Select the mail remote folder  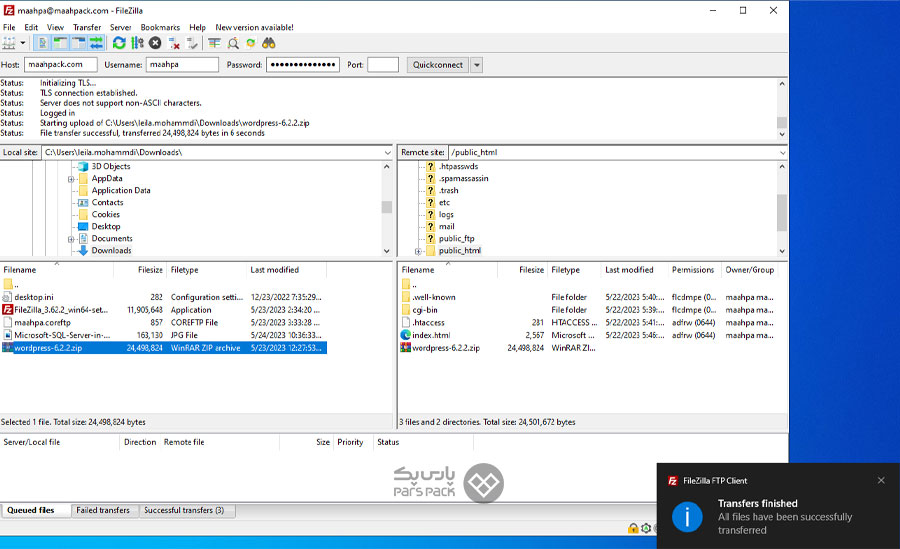[447, 227]
